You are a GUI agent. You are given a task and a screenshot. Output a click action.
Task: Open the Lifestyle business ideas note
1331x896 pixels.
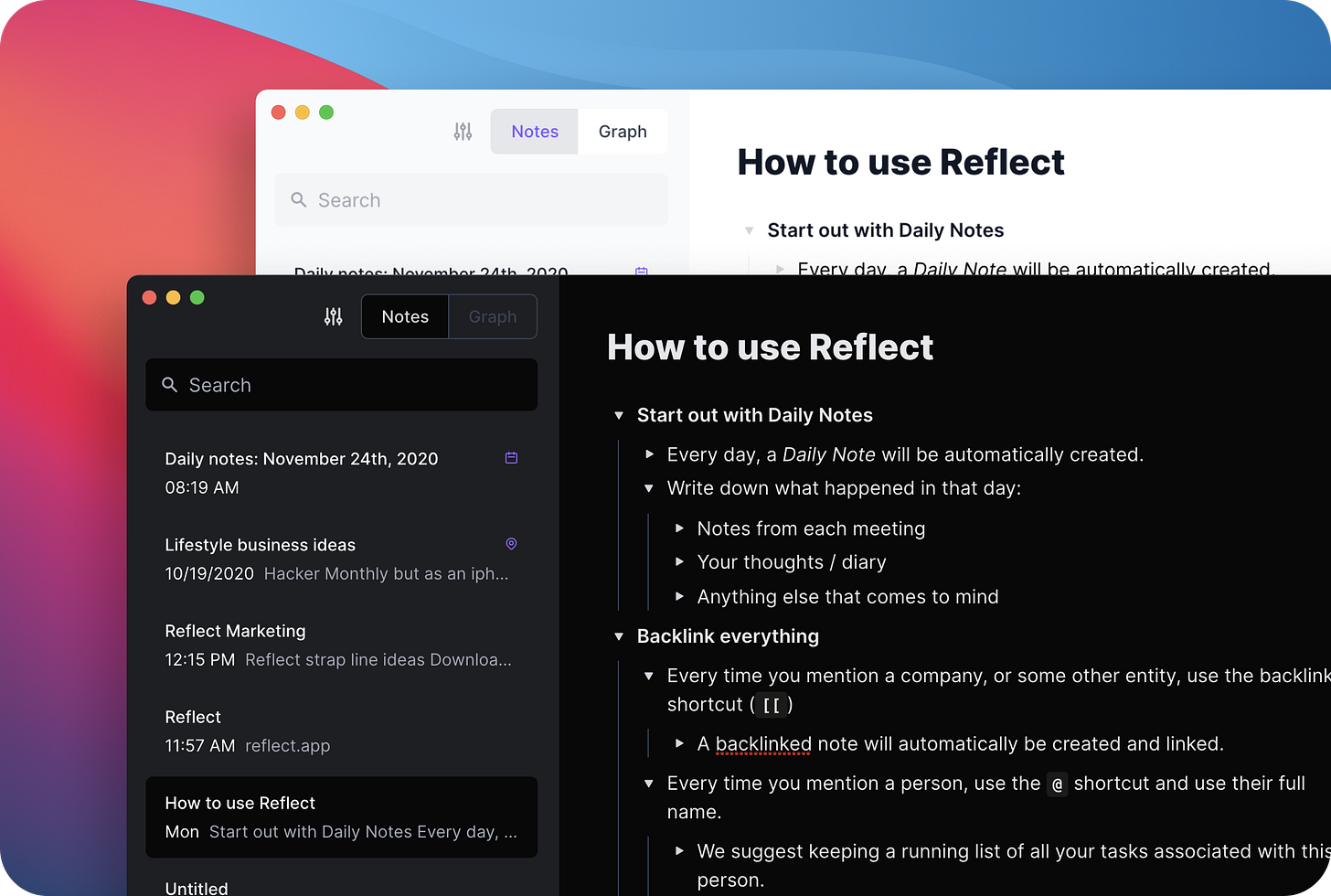(342, 559)
